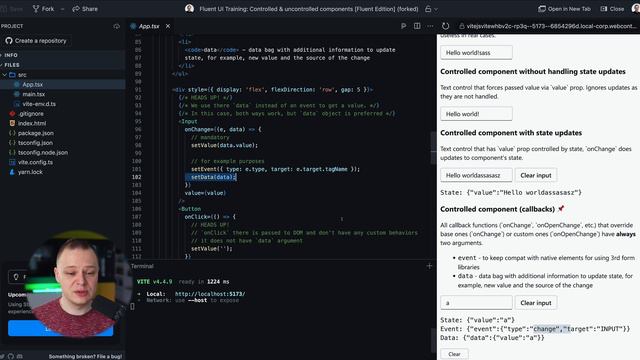Click the Prettier format icon above the editor
This screenshot has height=360, width=640.
point(403,26)
